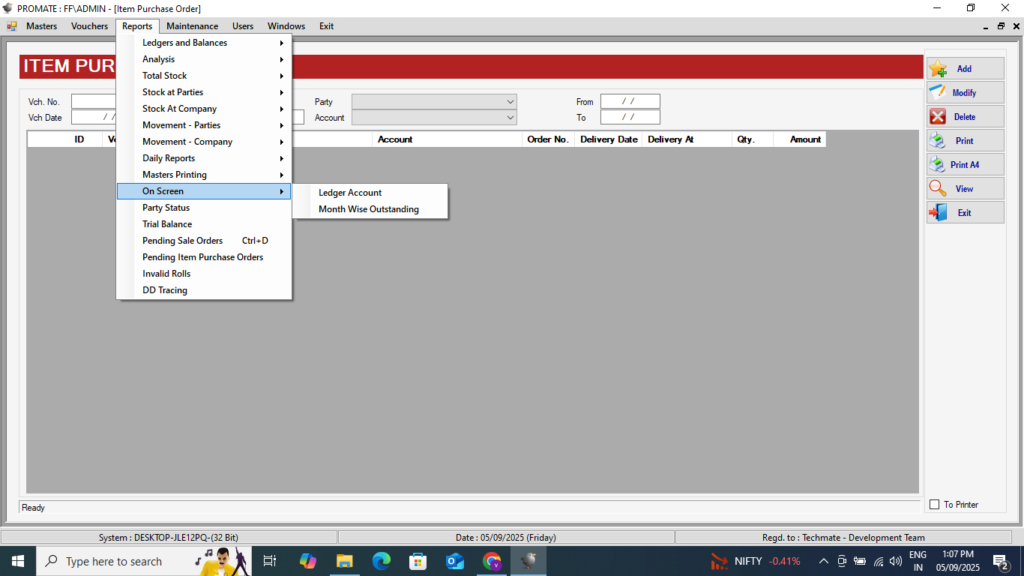Viewport: 1024px width, 576px height.
Task: Open the Account dropdown list
Action: coord(510,118)
